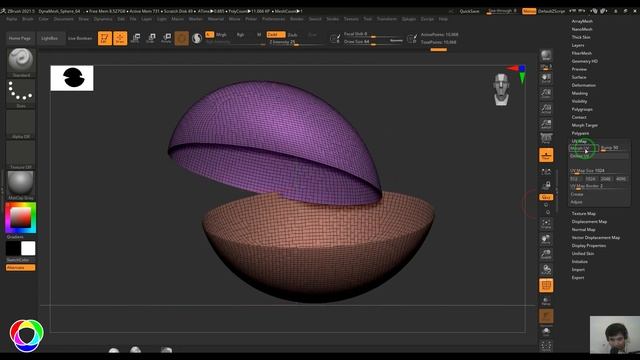Open the Alpha Off selector
The width and height of the screenshot is (640, 360).
(20, 124)
